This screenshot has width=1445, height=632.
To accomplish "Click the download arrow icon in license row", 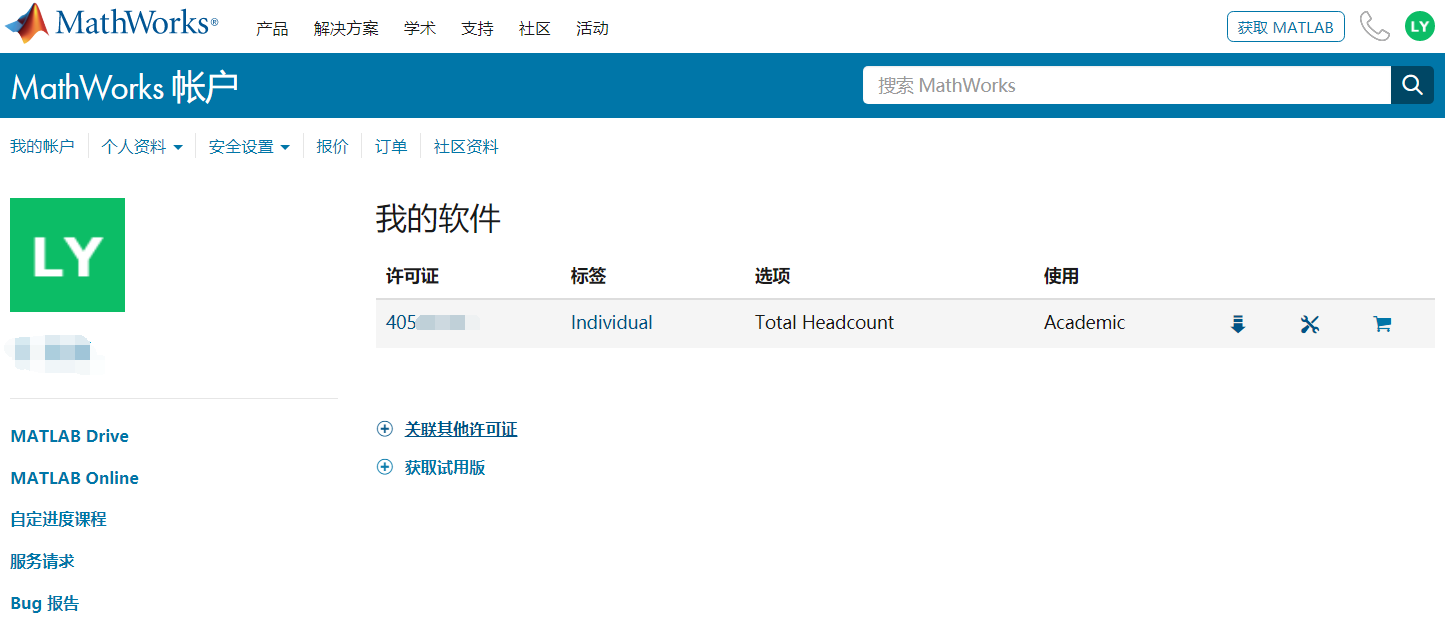I will (x=1237, y=324).
